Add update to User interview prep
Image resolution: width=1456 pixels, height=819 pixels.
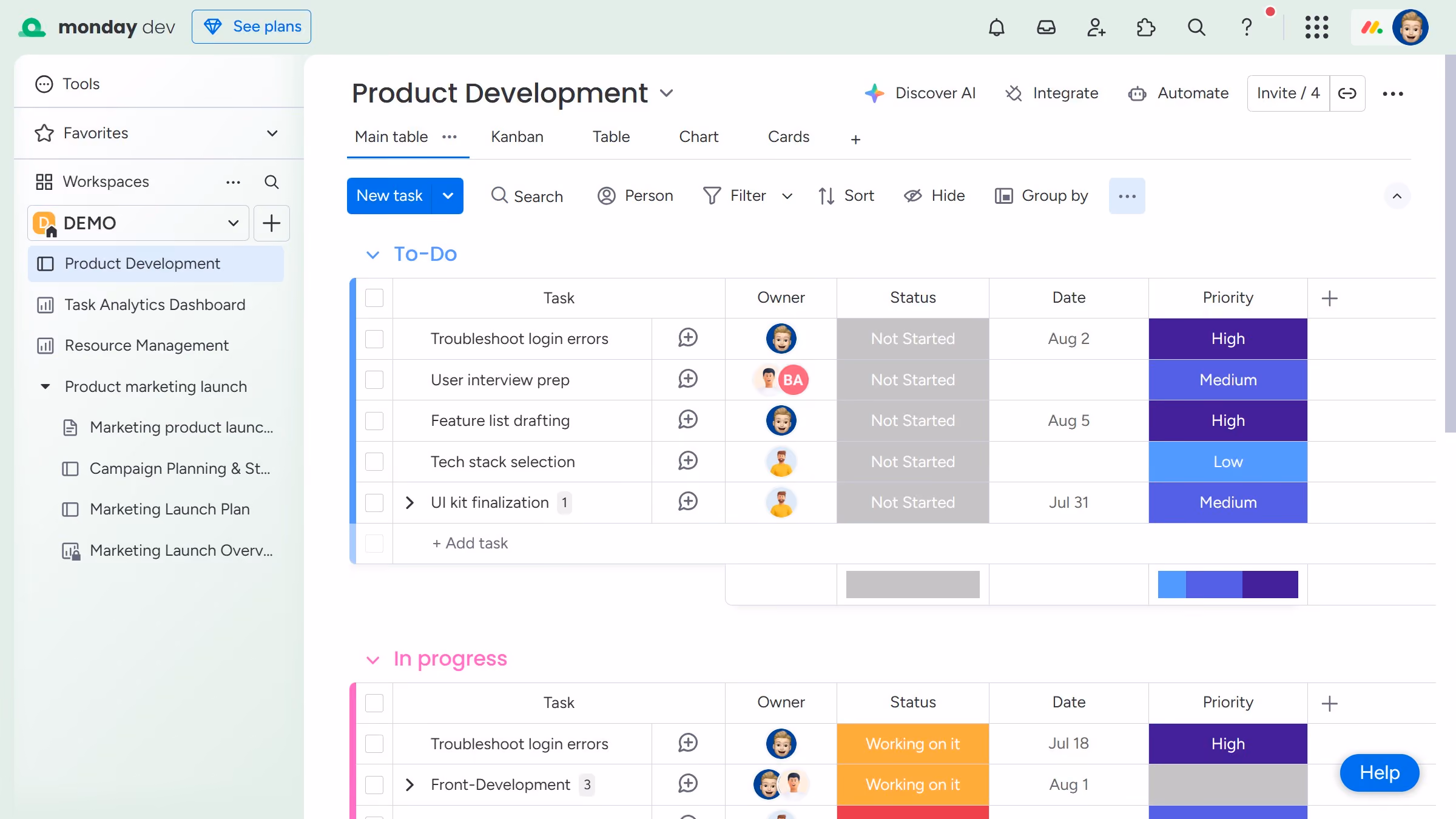(x=688, y=379)
